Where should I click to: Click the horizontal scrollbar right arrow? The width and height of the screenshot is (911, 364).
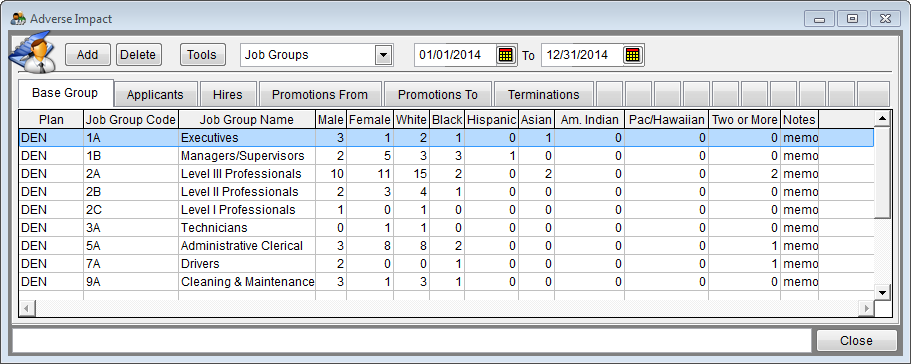point(867,308)
